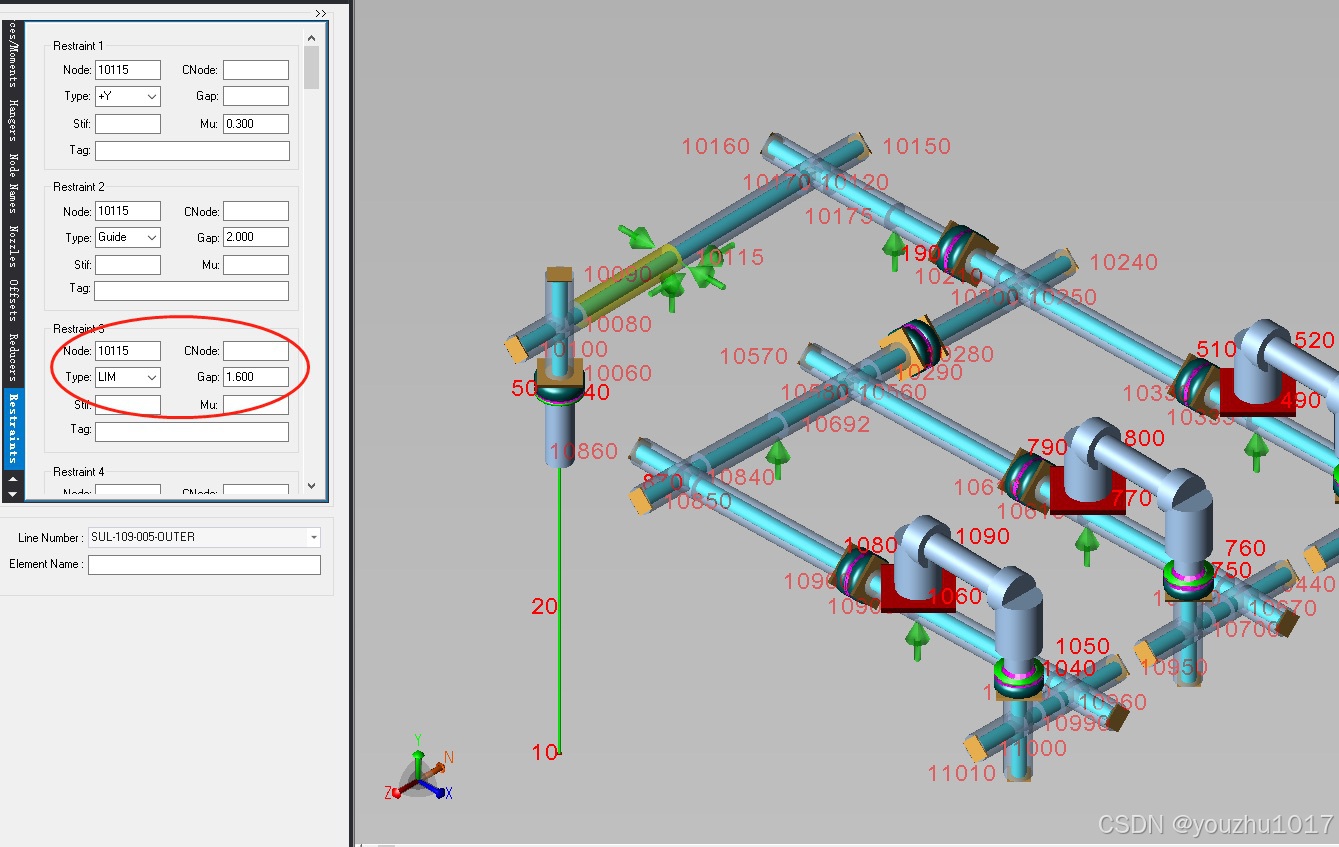Click the Restraint 1 Mu field showing 0.300
This screenshot has height=847, width=1339.
[x=255, y=124]
